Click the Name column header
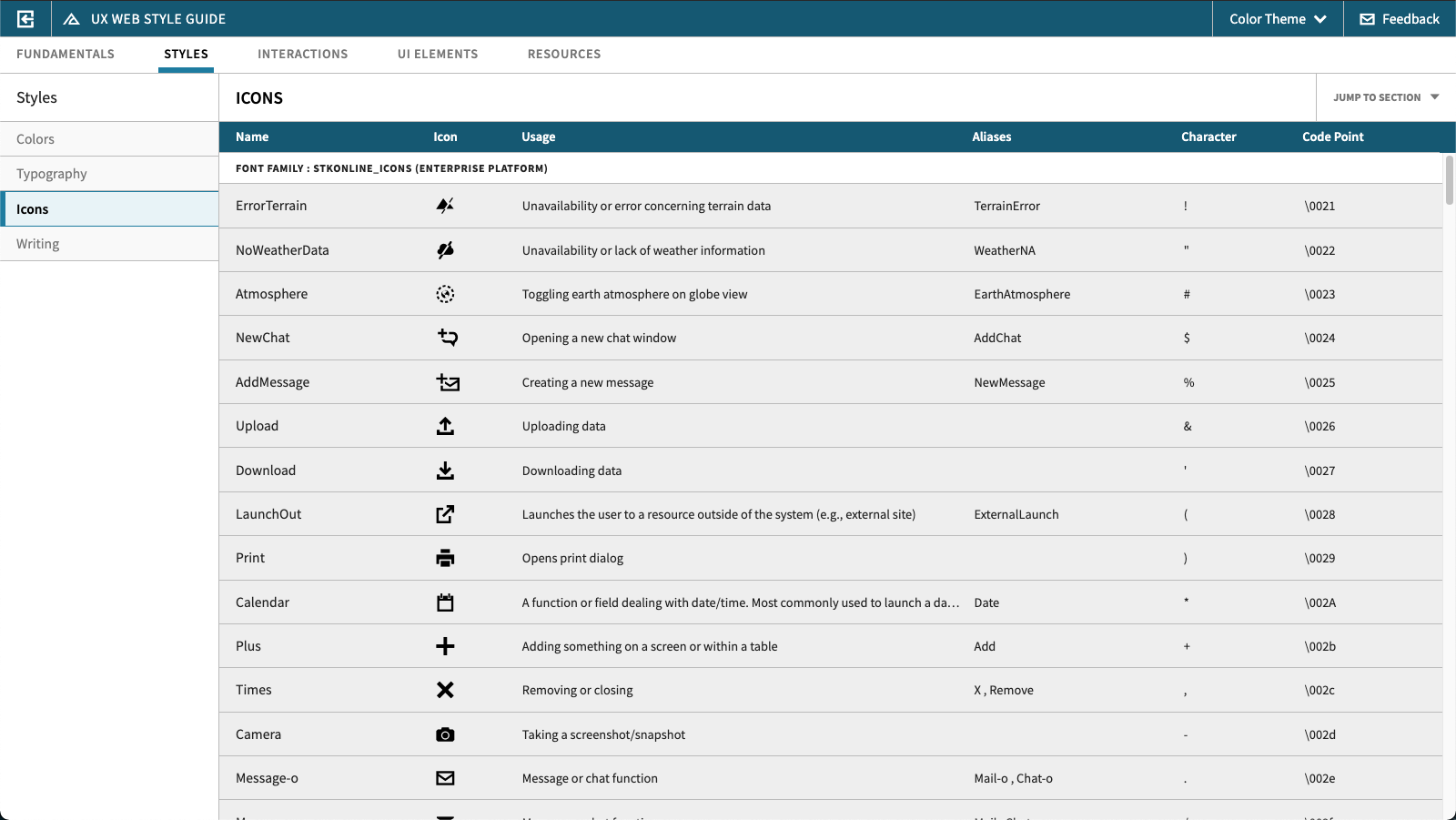The image size is (1456, 820). pyautogui.click(x=252, y=137)
